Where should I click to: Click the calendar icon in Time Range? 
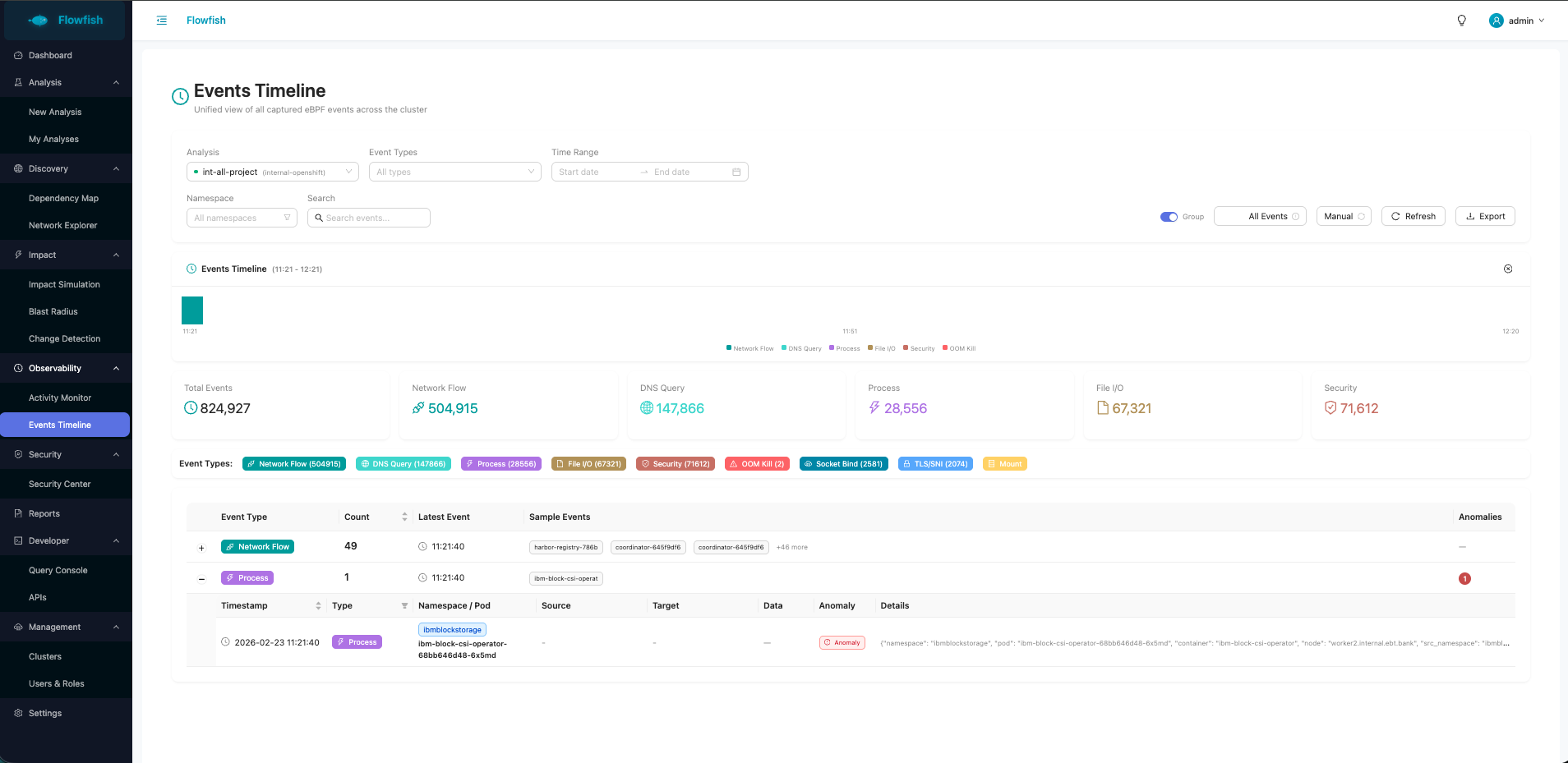(x=736, y=172)
